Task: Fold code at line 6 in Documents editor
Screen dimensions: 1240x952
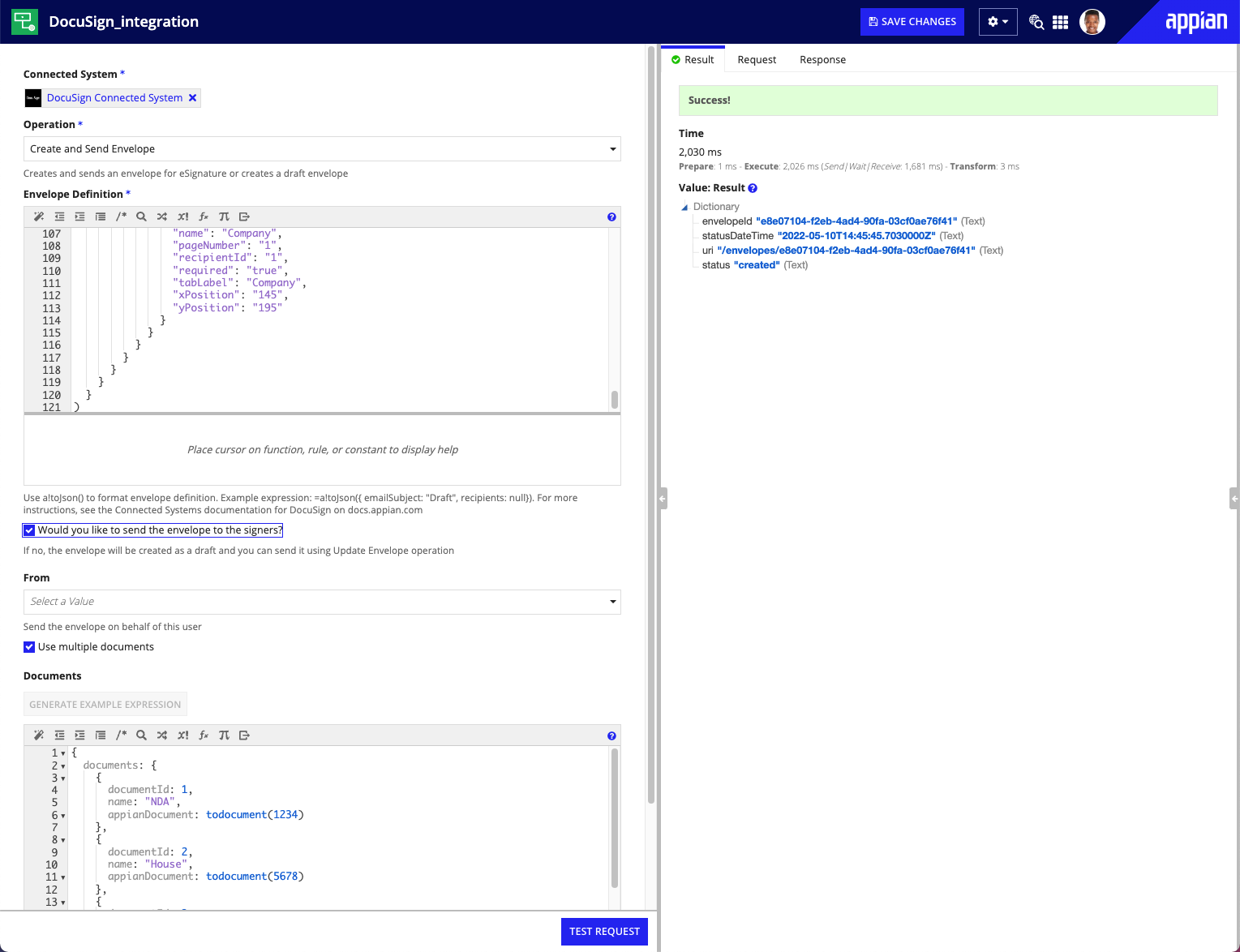Action: coord(63,816)
